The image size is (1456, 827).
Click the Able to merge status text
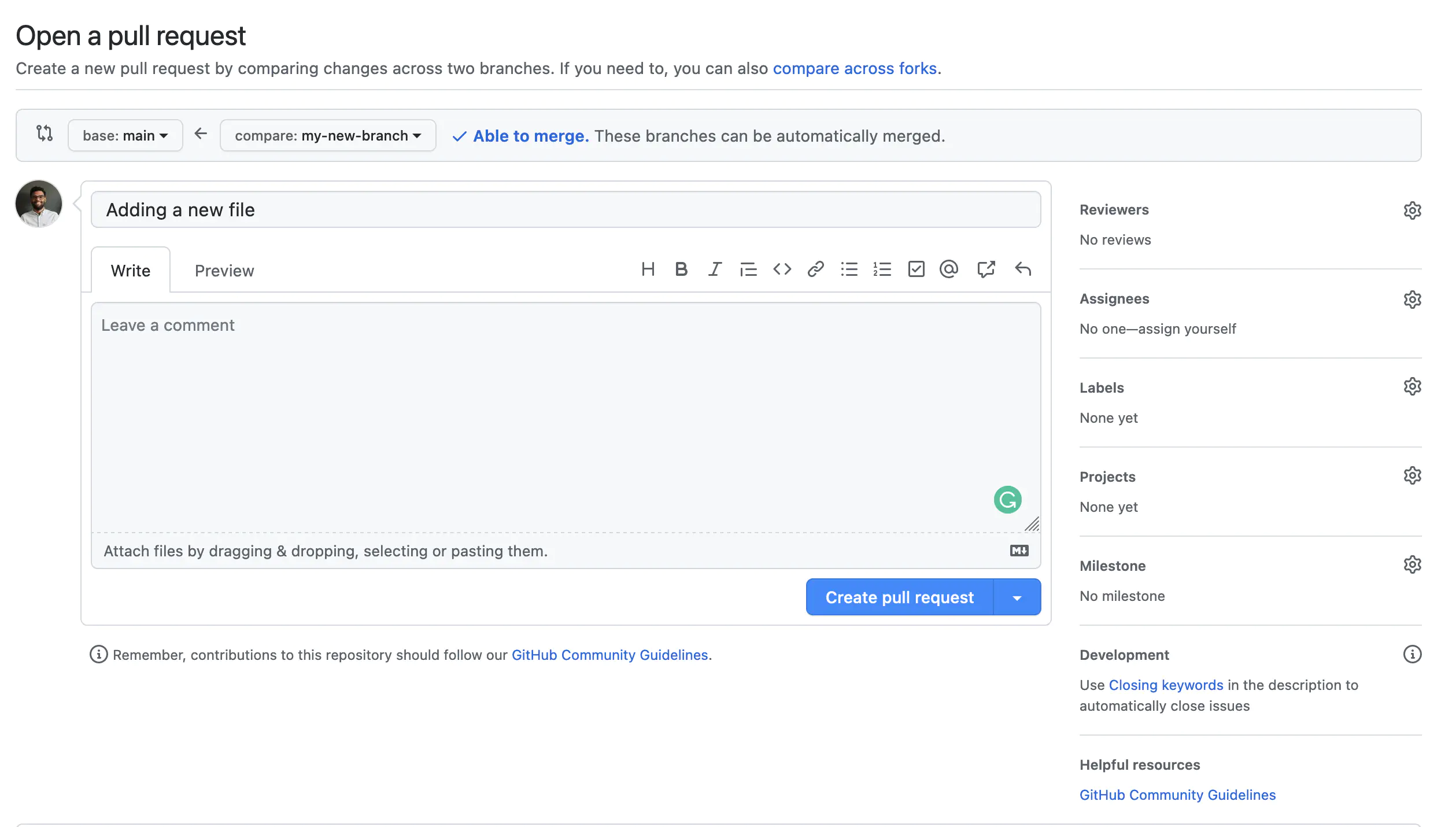(531, 136)
